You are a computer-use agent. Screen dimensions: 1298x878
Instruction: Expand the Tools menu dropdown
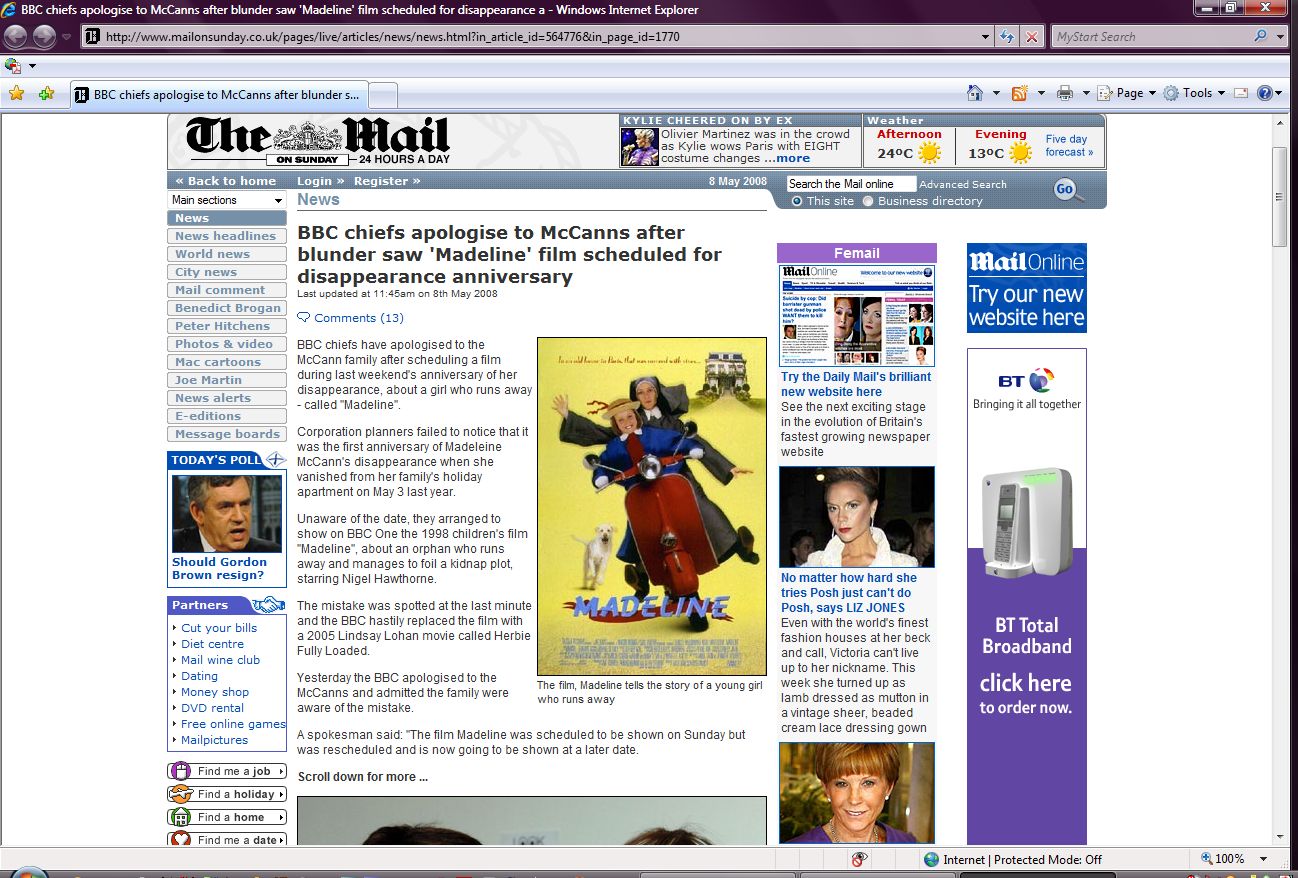pyautogui.click(x=1194, y=93)
